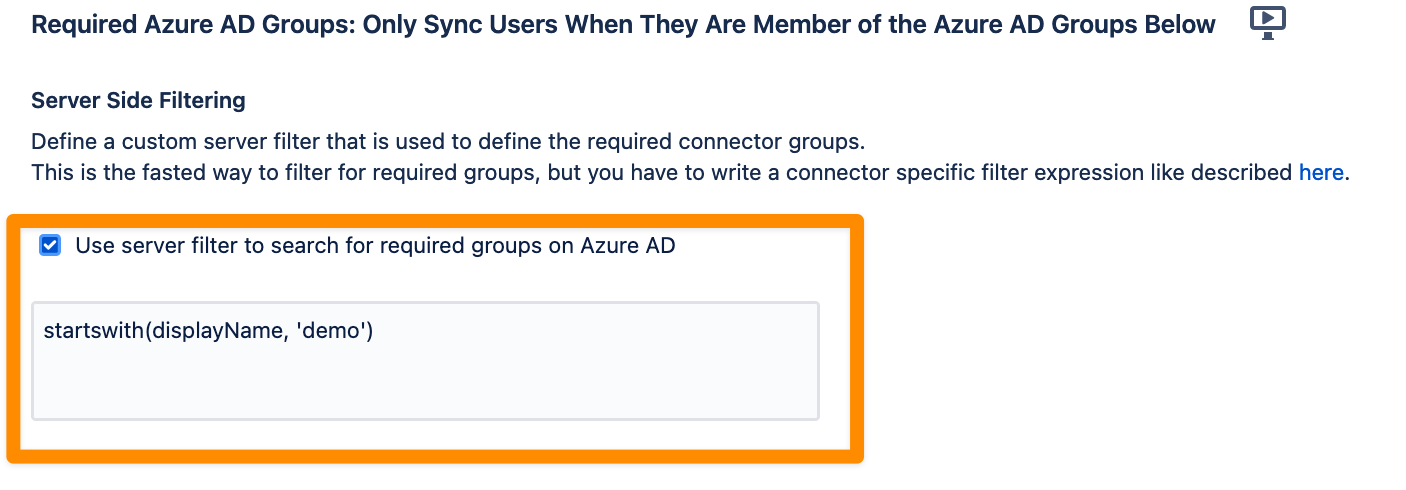Click the 'Use server filter' checkbox label
This screenshot has width=1406, height=490.
(x=375, y=245)
